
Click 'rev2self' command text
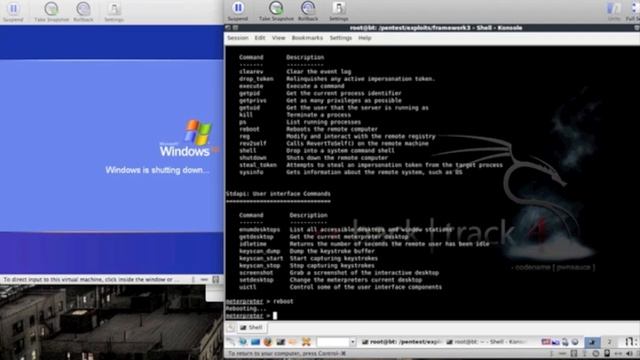[x=253, y=144]
